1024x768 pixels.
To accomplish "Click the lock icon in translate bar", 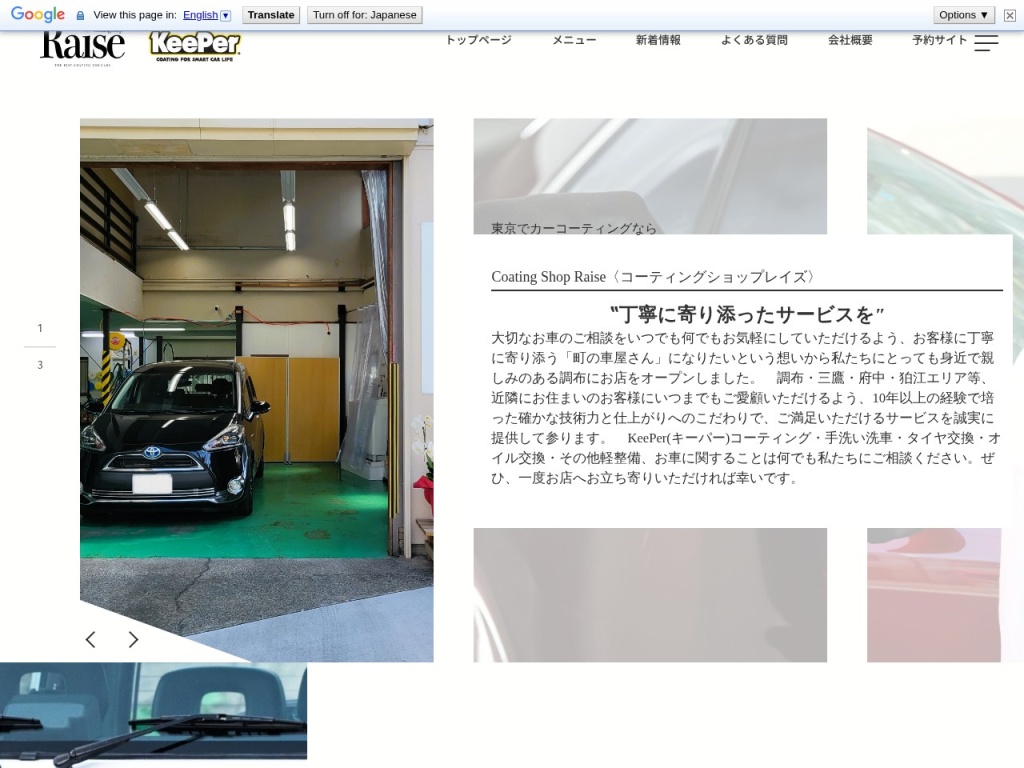I will [80, 15].
